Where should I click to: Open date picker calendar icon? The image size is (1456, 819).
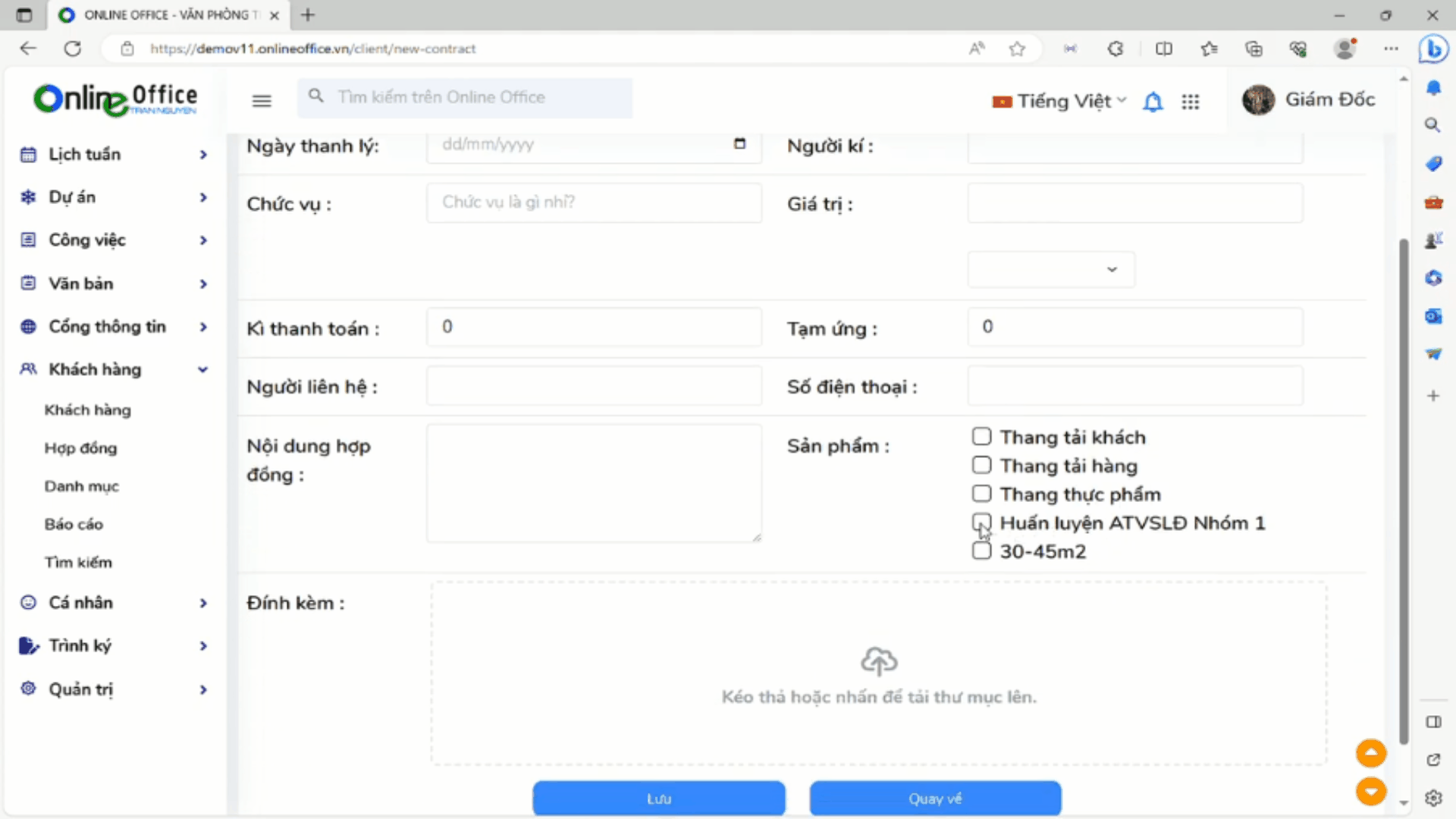(x=739, y=144)
